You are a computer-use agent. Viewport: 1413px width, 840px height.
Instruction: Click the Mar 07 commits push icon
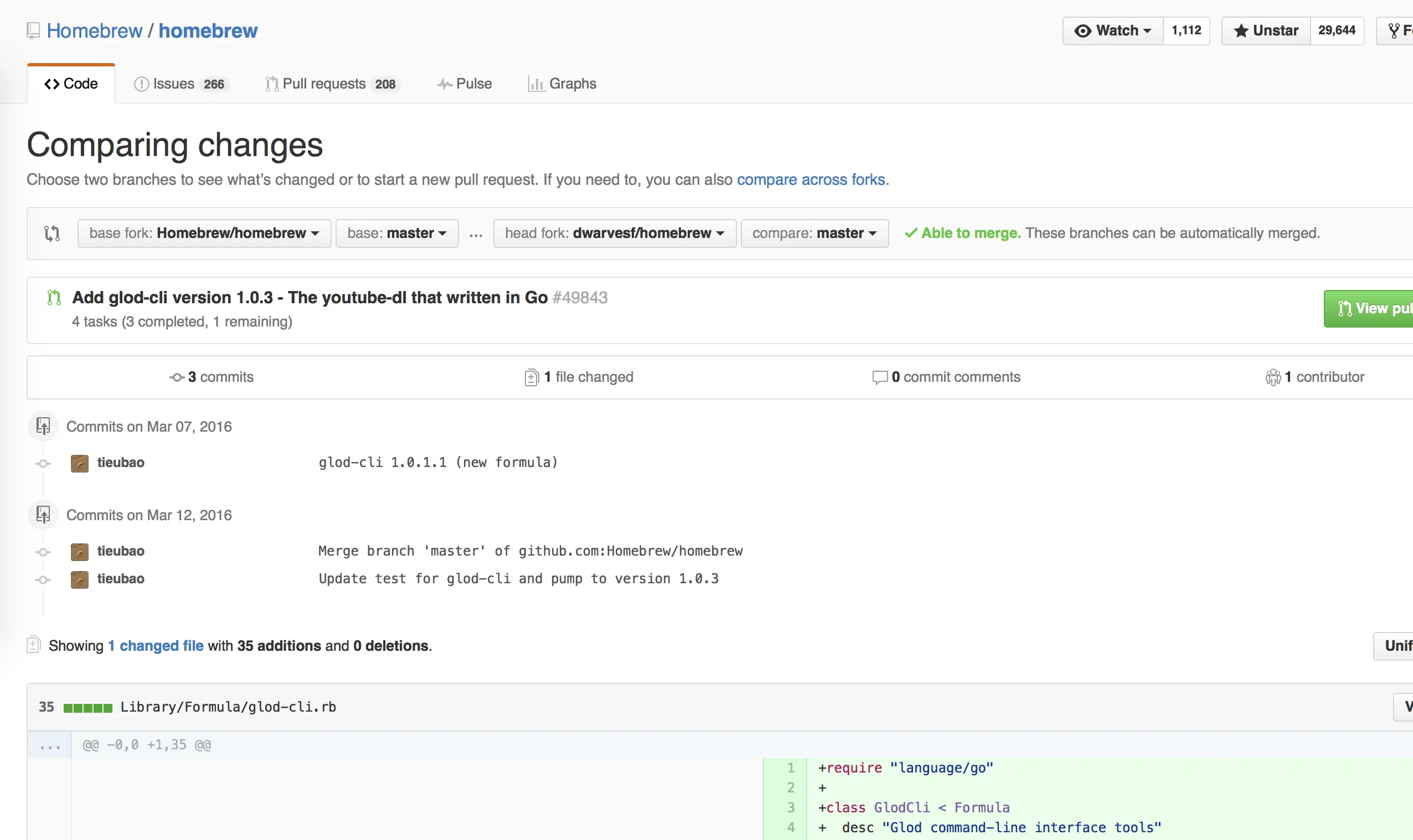click(43, 426)
